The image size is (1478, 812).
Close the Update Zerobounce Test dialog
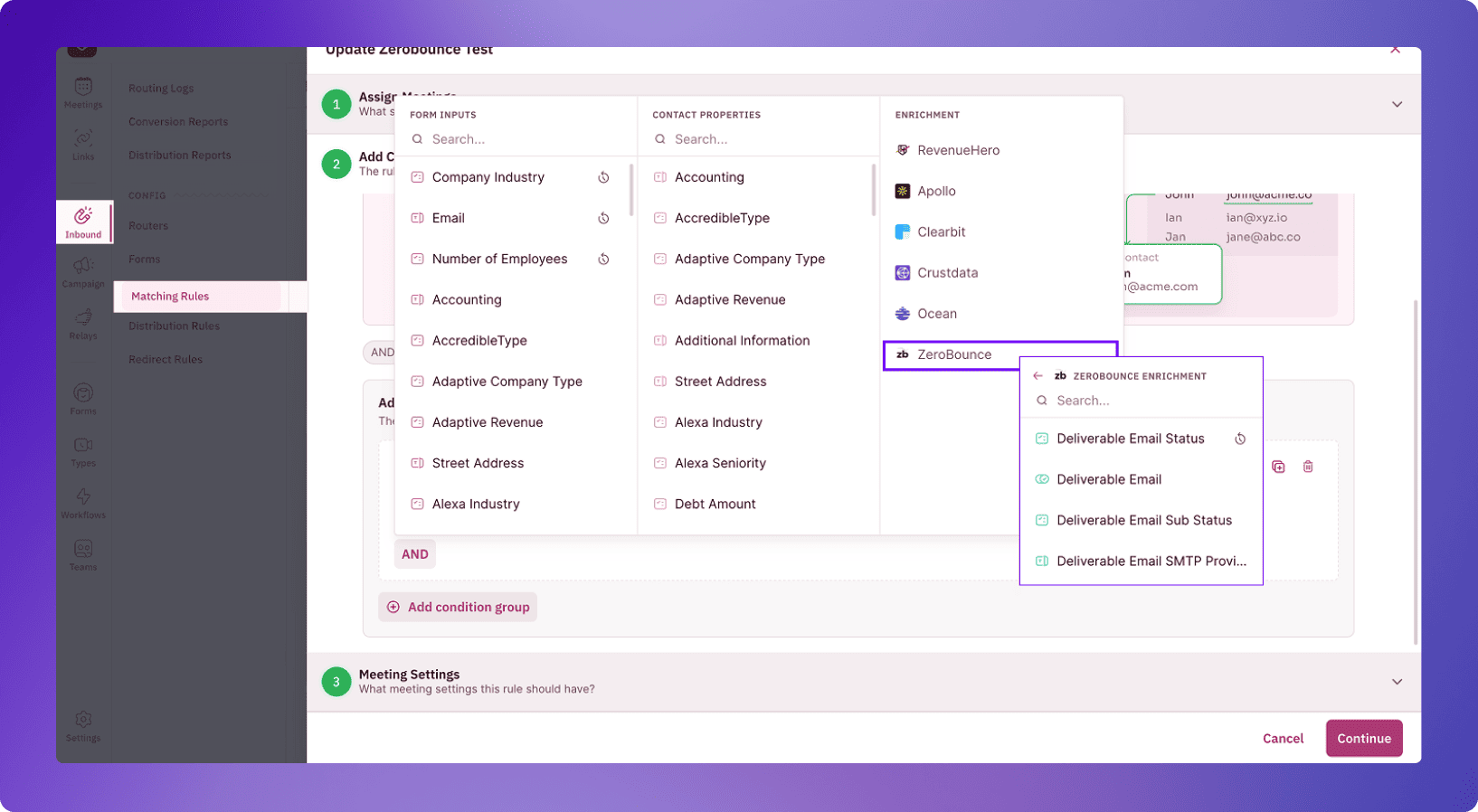click(x=1396, y=50)
